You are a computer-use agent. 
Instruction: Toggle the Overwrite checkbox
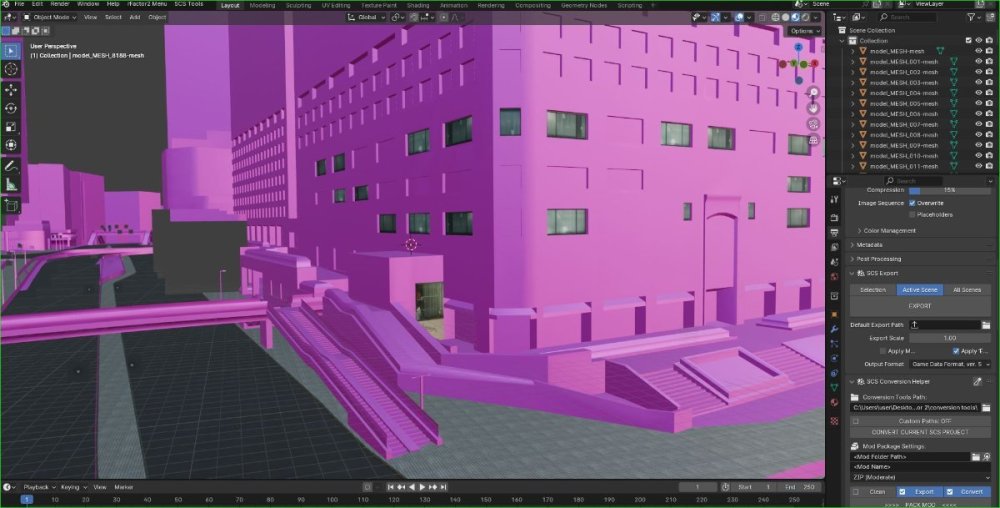[912, 203]
